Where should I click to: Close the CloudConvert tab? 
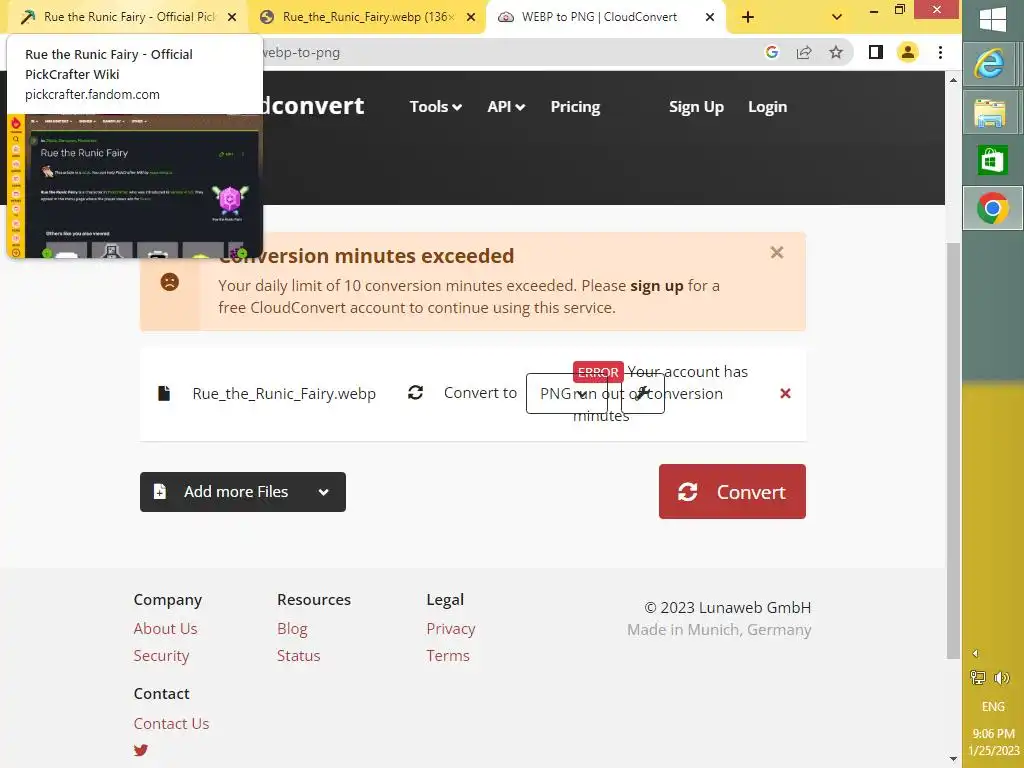pyautogui.click(x=710, y=17)
